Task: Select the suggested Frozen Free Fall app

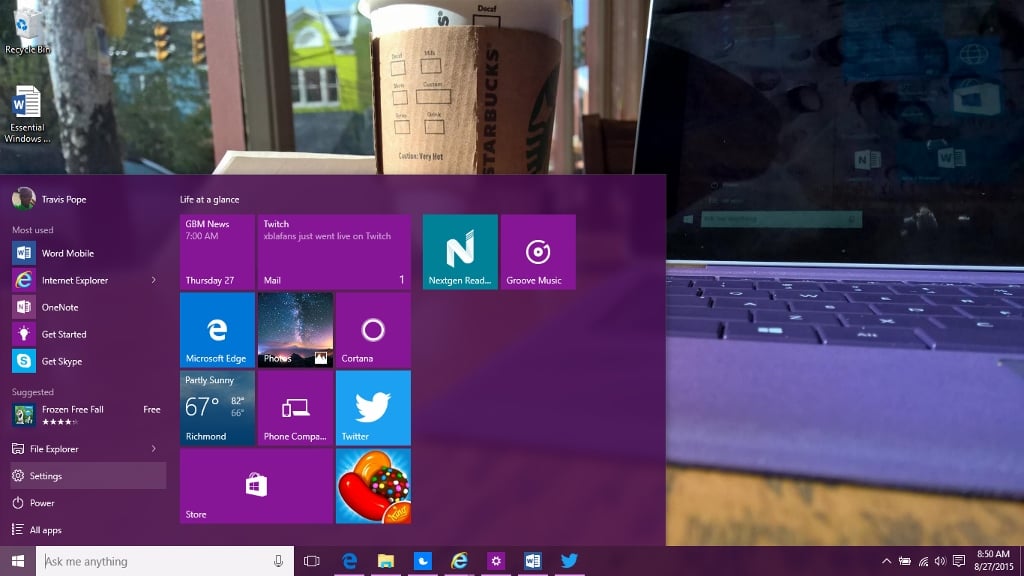Action: click(88, 415)
